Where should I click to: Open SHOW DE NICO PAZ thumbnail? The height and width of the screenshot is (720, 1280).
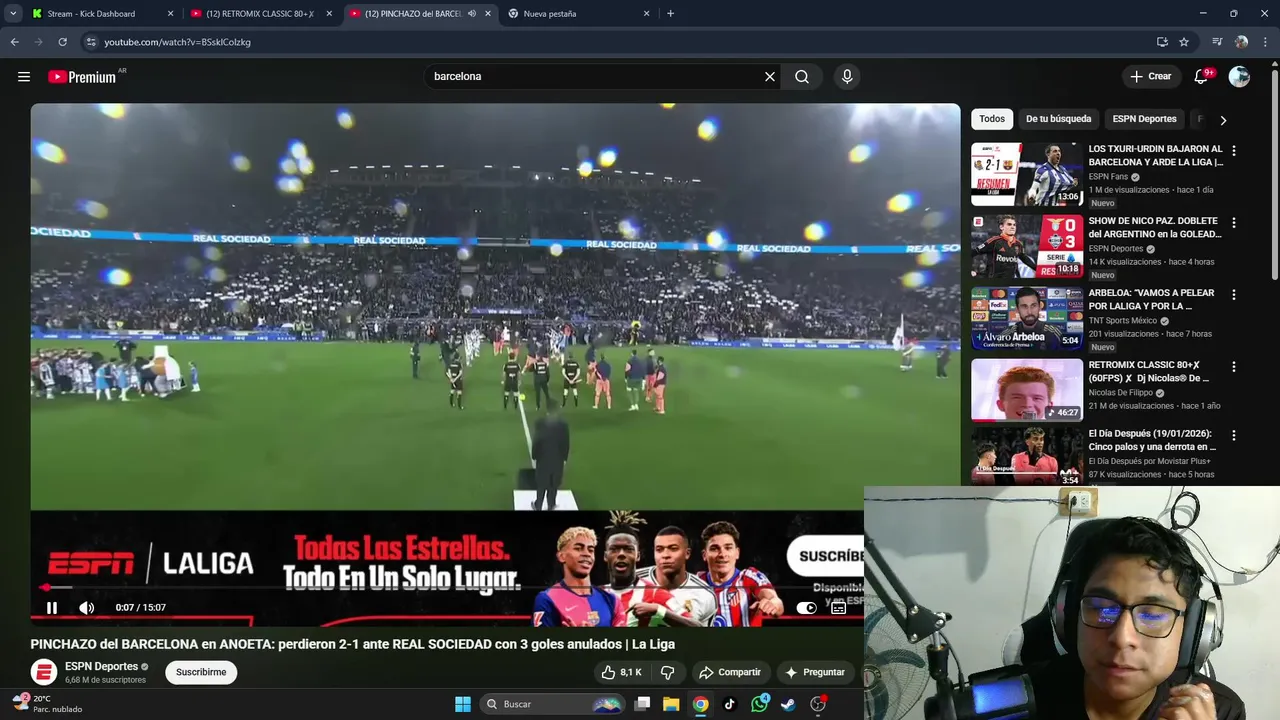pyautogui.click(x=1027, y=246)
